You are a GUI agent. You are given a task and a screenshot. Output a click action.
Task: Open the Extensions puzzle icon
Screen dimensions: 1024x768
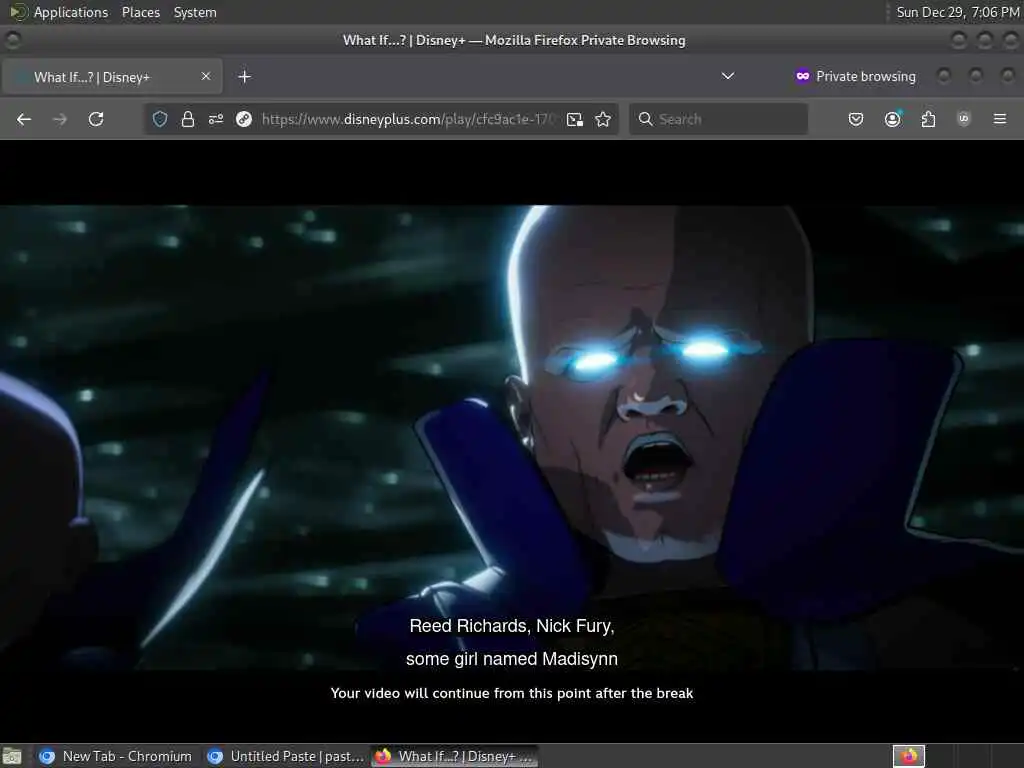click(x=928, y=119)
